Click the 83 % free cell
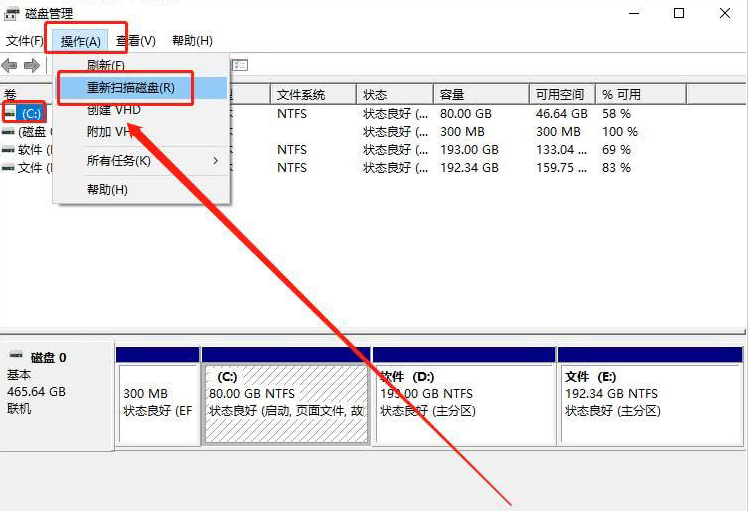 [x=616, y=168]
